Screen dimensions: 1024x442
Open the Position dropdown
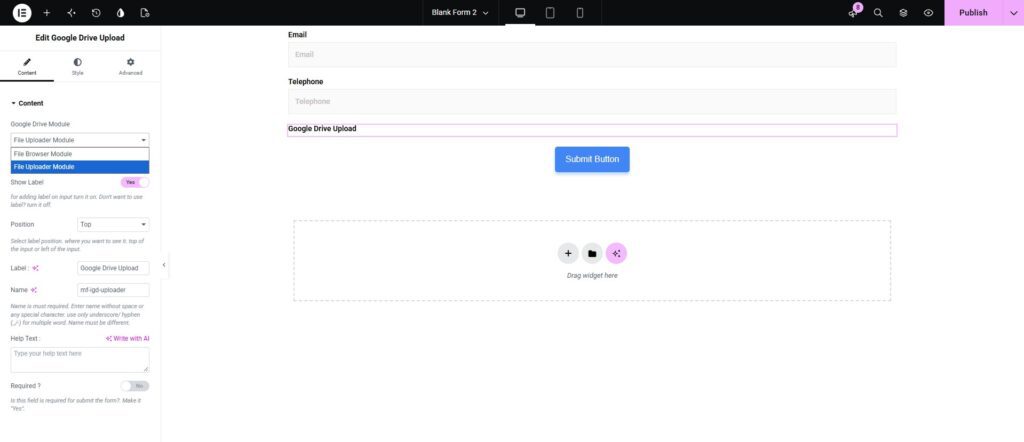113,225
